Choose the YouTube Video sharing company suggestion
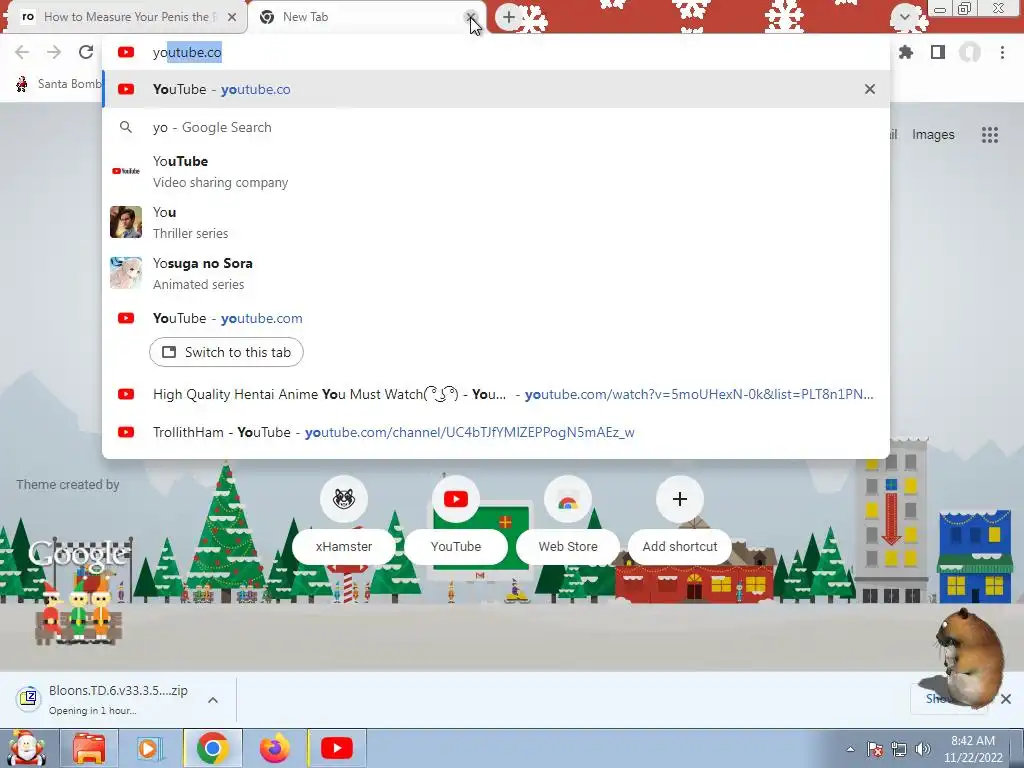The width and height of the screenshot is (1024, 768). click(496, 171)
